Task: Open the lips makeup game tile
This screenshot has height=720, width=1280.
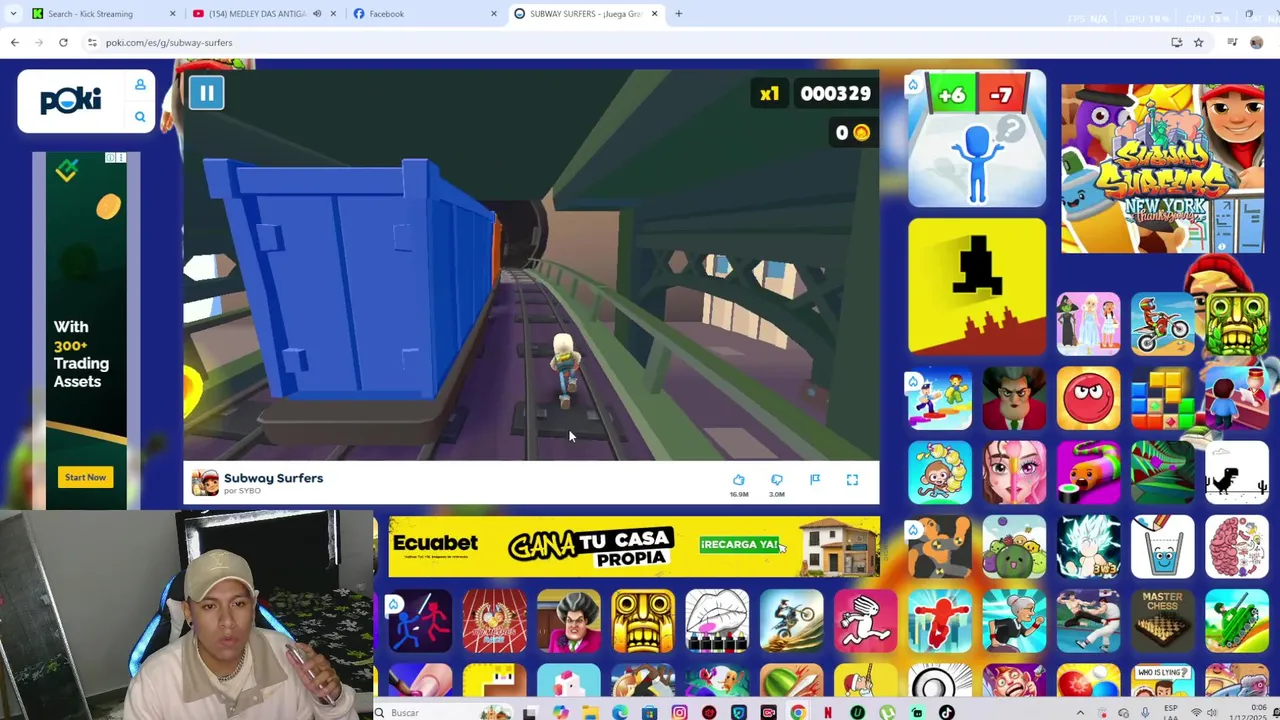Action: pyautogui.click(x=717, y=621)
